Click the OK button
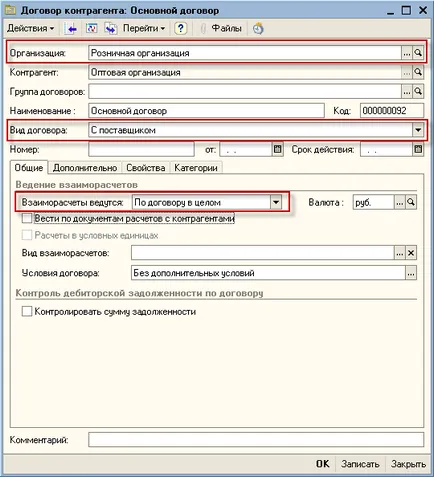Image resolution: width=434 pixels, height=477 pixels. coord(322,464)
